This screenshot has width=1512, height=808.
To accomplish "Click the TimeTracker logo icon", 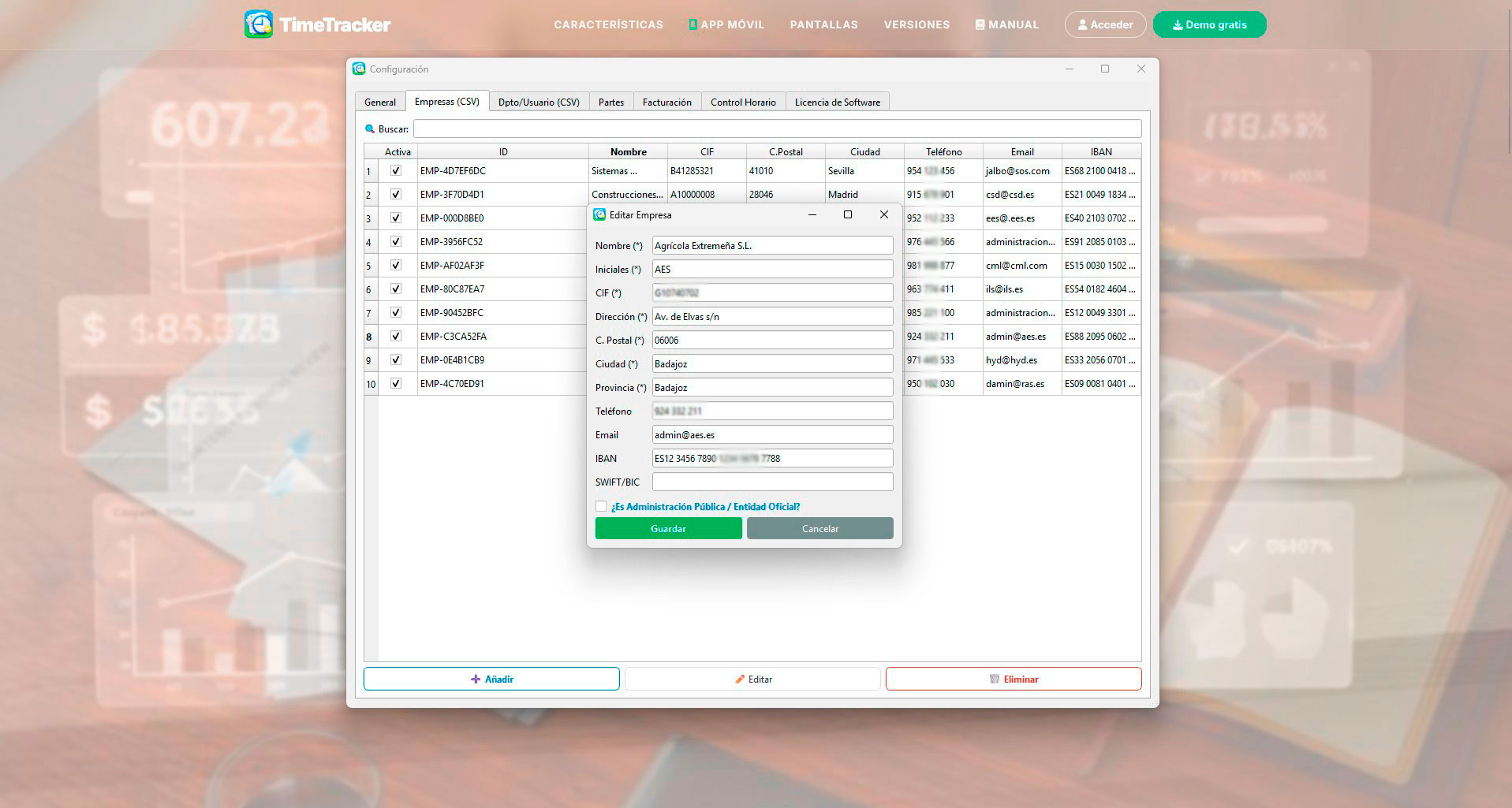I will pyautogui.click(x=259, y=24).
